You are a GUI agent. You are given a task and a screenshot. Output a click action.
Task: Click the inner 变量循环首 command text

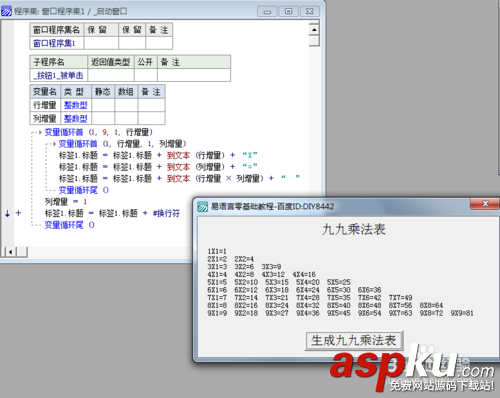pyautogui.click(x=78, y=144)
